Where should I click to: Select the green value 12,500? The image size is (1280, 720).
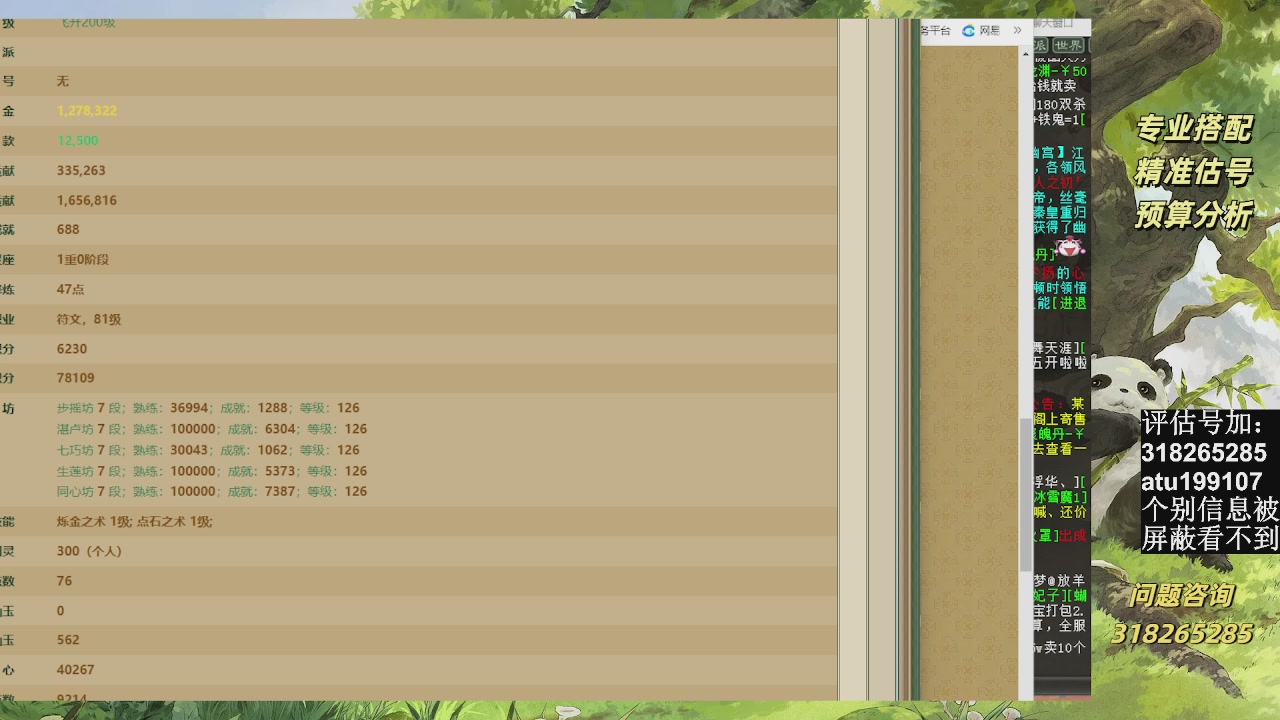(77, 141)
